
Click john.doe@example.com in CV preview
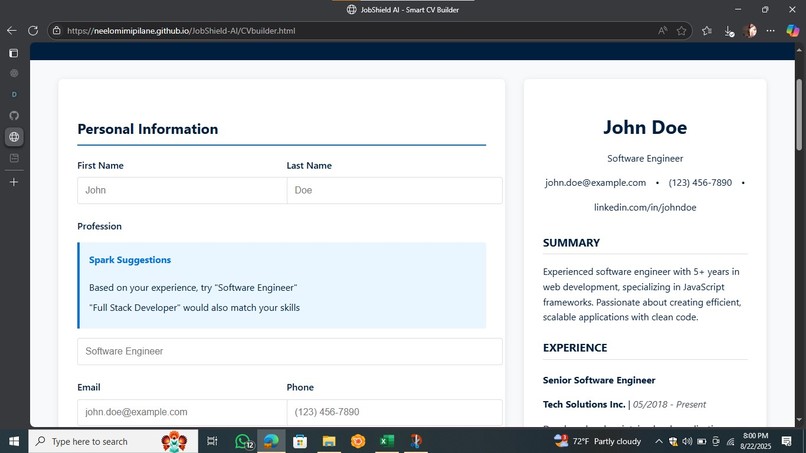595,183
